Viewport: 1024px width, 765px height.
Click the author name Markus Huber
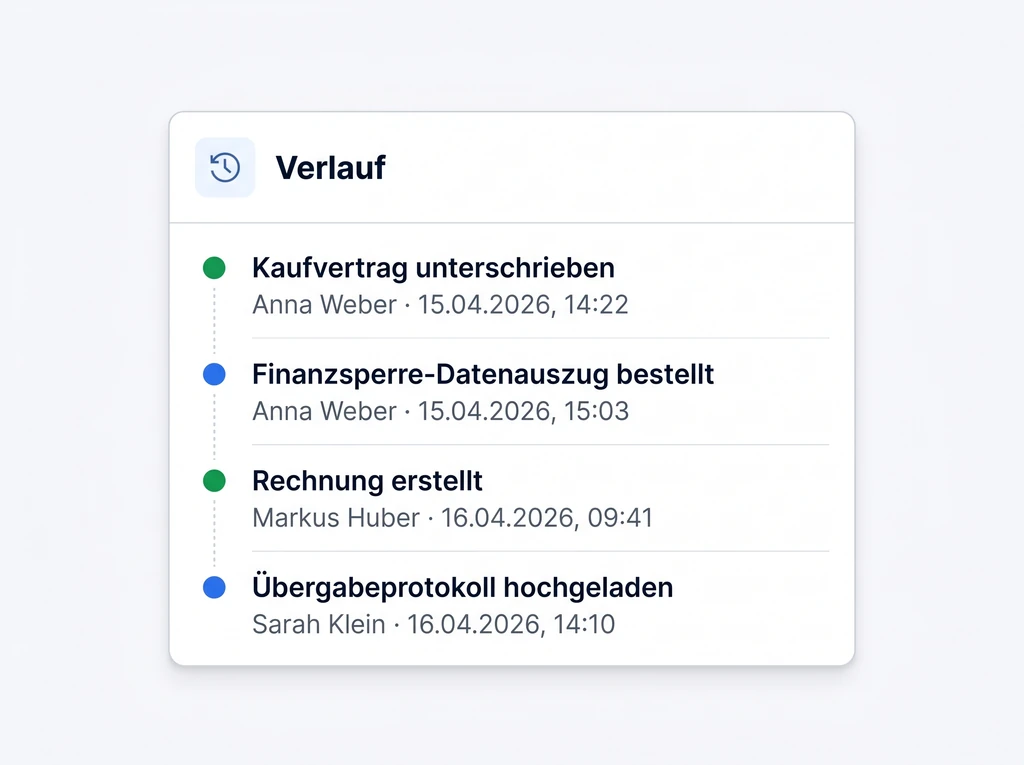(x=336, y=518)
